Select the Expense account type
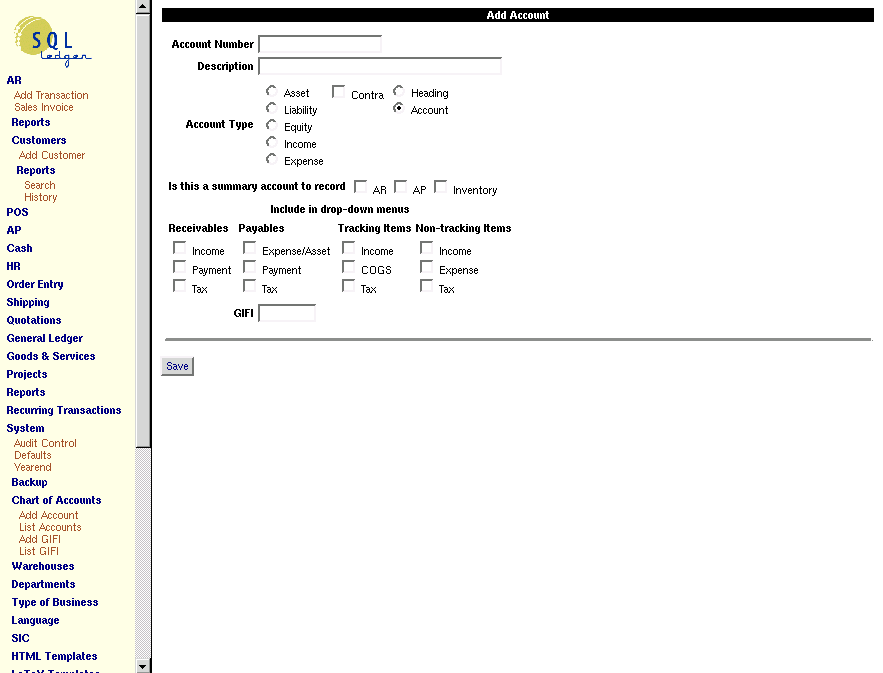The width and height of the screenshot is (883, 673). pyautogui.click(x=270, y=160)
